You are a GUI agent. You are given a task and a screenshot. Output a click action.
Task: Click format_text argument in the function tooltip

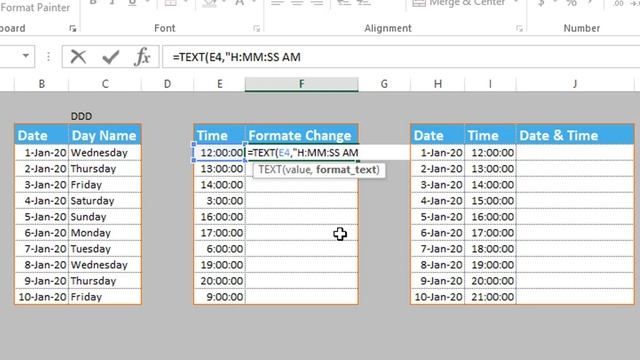click(347, 169)
